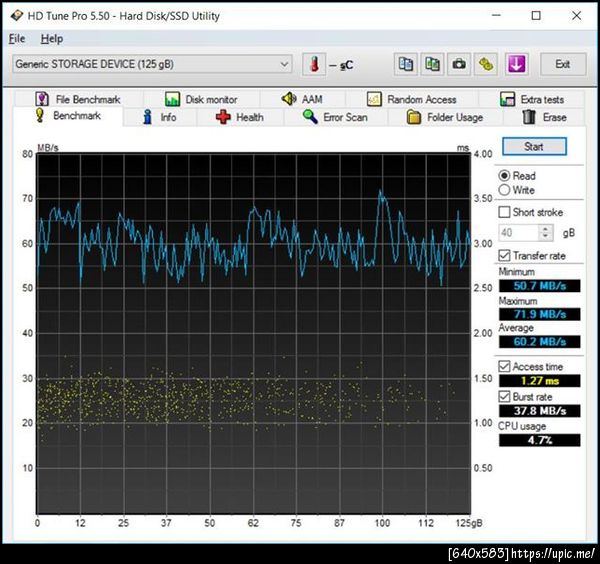Click the Exit button

[563, 64]
